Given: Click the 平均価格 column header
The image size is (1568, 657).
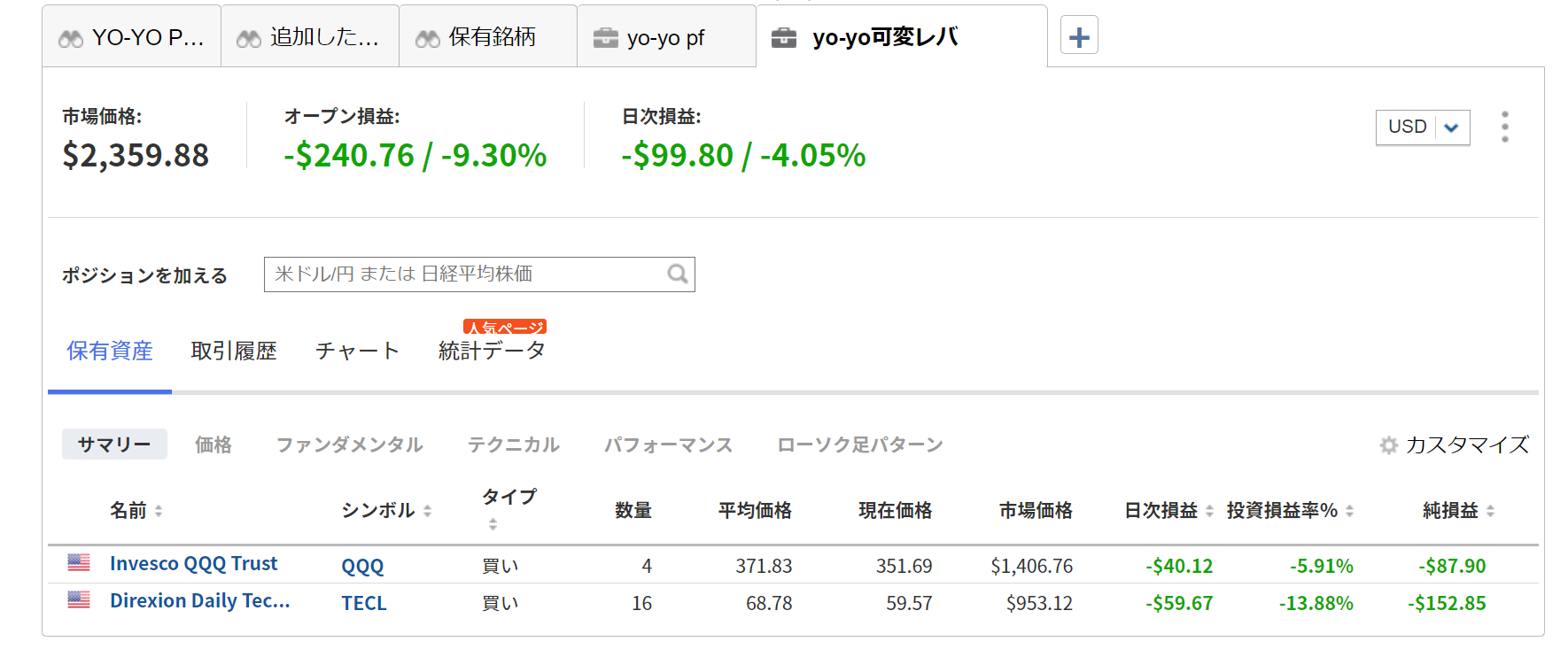Looking at the screenshot, I should click(755, 511).
